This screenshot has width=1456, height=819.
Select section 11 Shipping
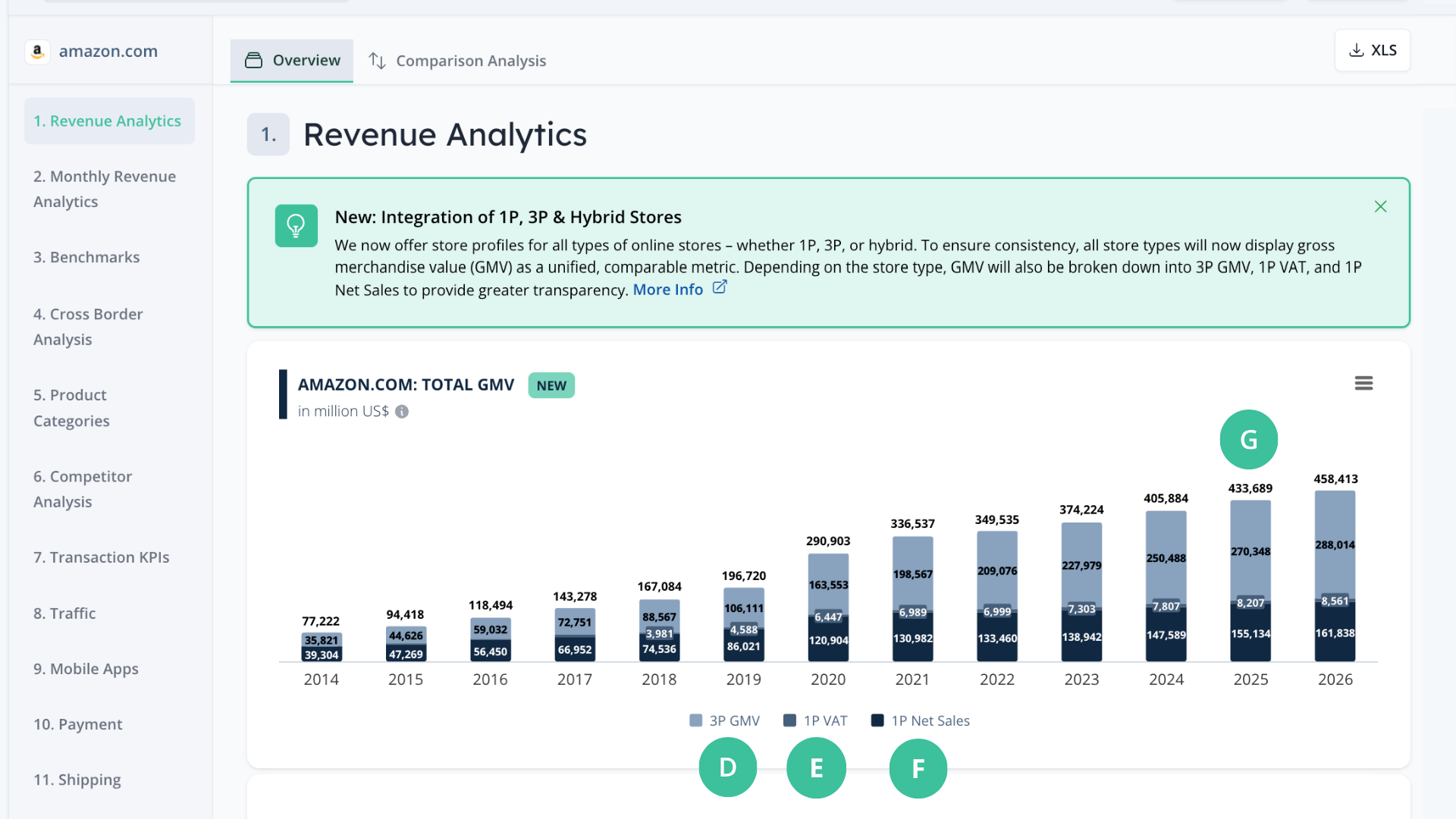pos(77,780)
